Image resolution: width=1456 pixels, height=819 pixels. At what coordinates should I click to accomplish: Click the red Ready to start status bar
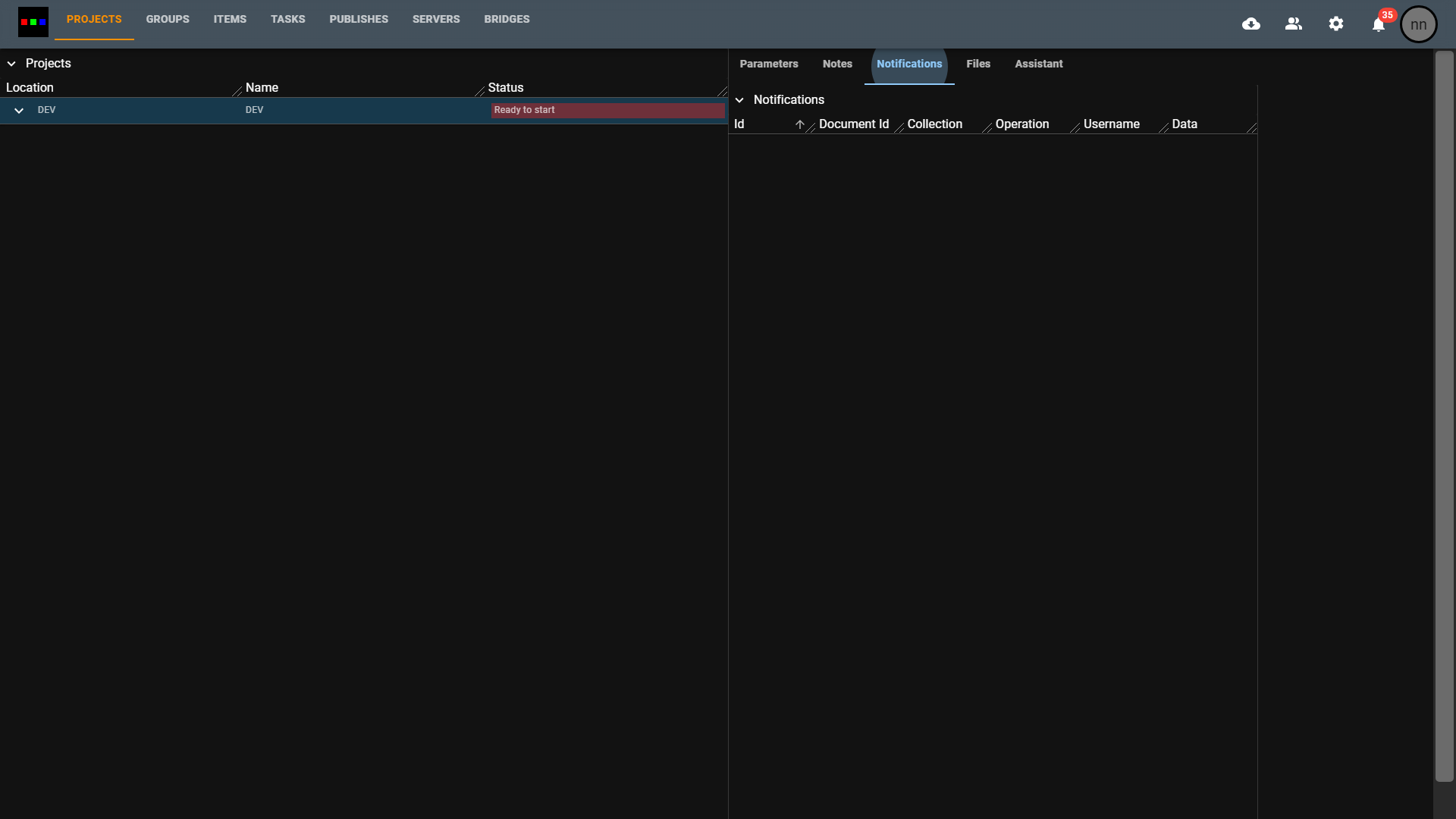tap(607, 110)
